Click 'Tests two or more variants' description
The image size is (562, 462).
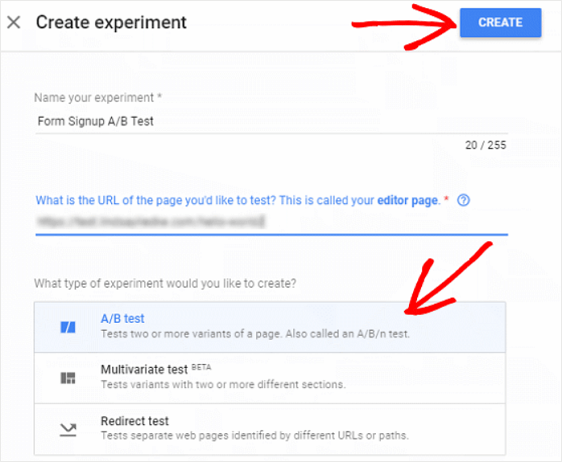(x=255, y=334)
